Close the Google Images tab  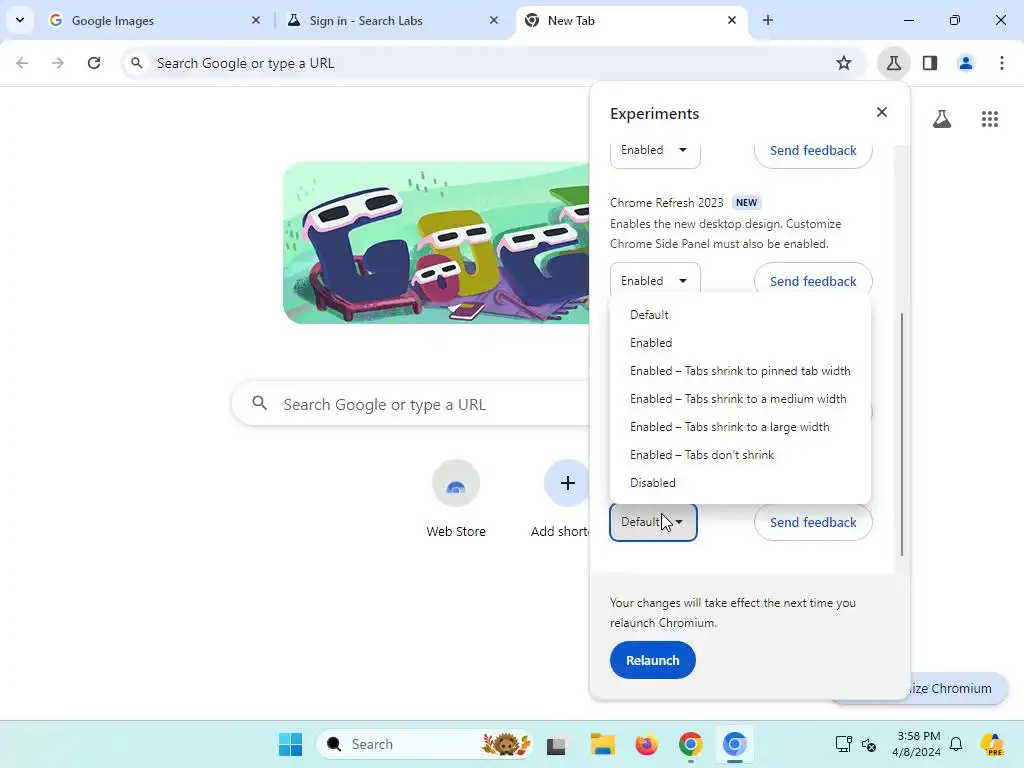click(x=256, y=20)
